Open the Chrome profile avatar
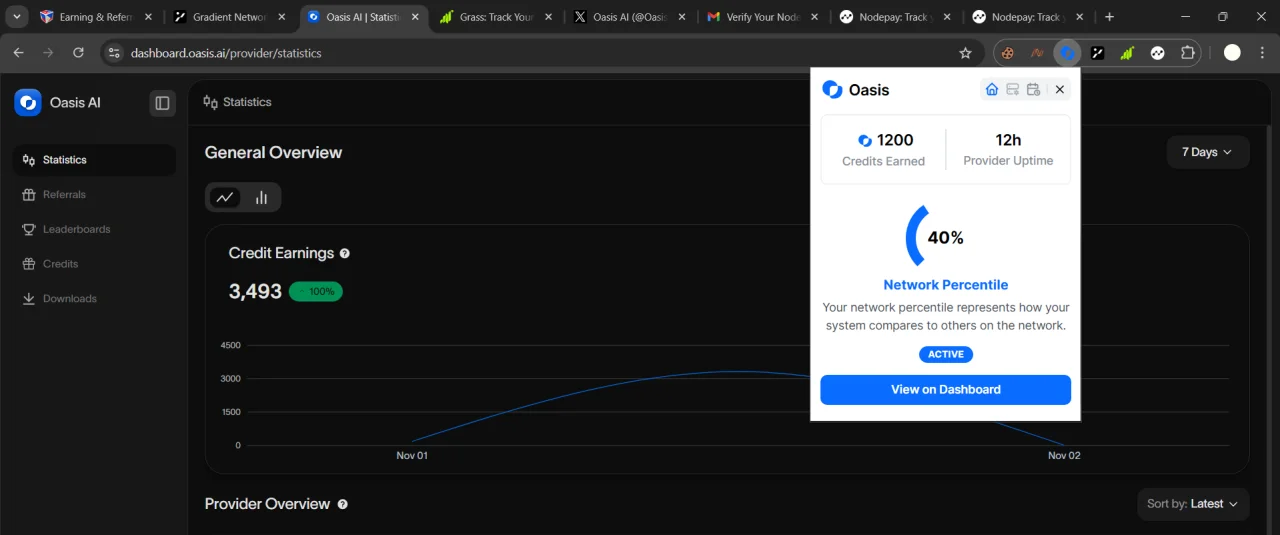Viewport: 1280px width, 535px height. [x=1232, y=53]
